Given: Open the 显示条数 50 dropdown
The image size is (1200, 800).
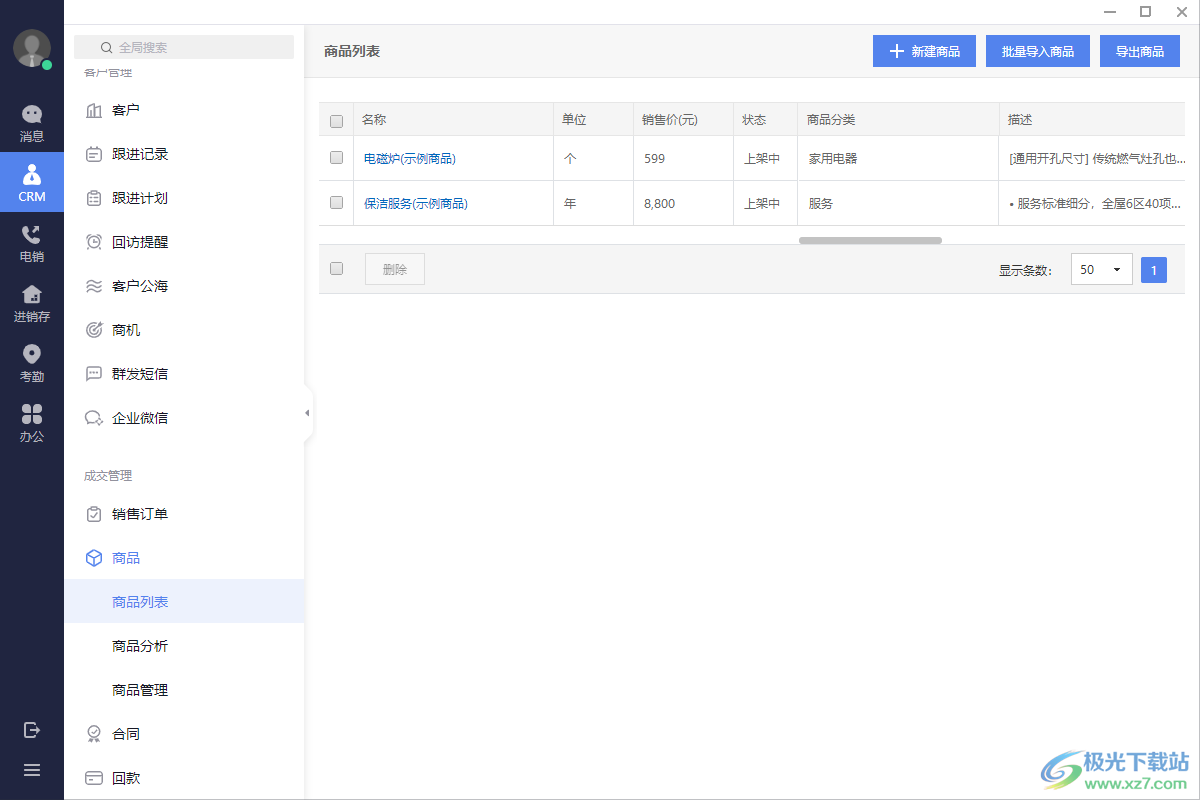Looking at the screenshot, I should tap(1102, 270).
